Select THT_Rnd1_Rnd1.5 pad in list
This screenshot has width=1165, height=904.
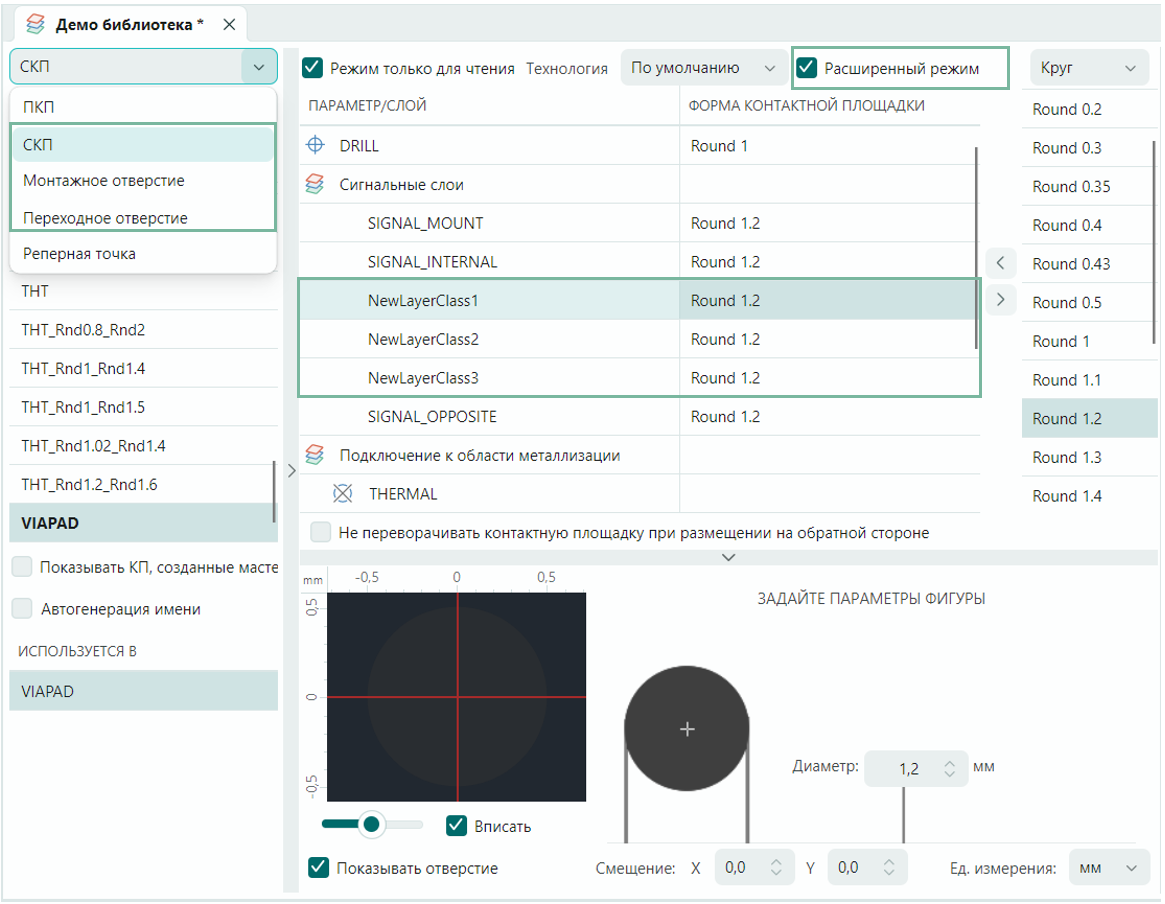point(90,408)
